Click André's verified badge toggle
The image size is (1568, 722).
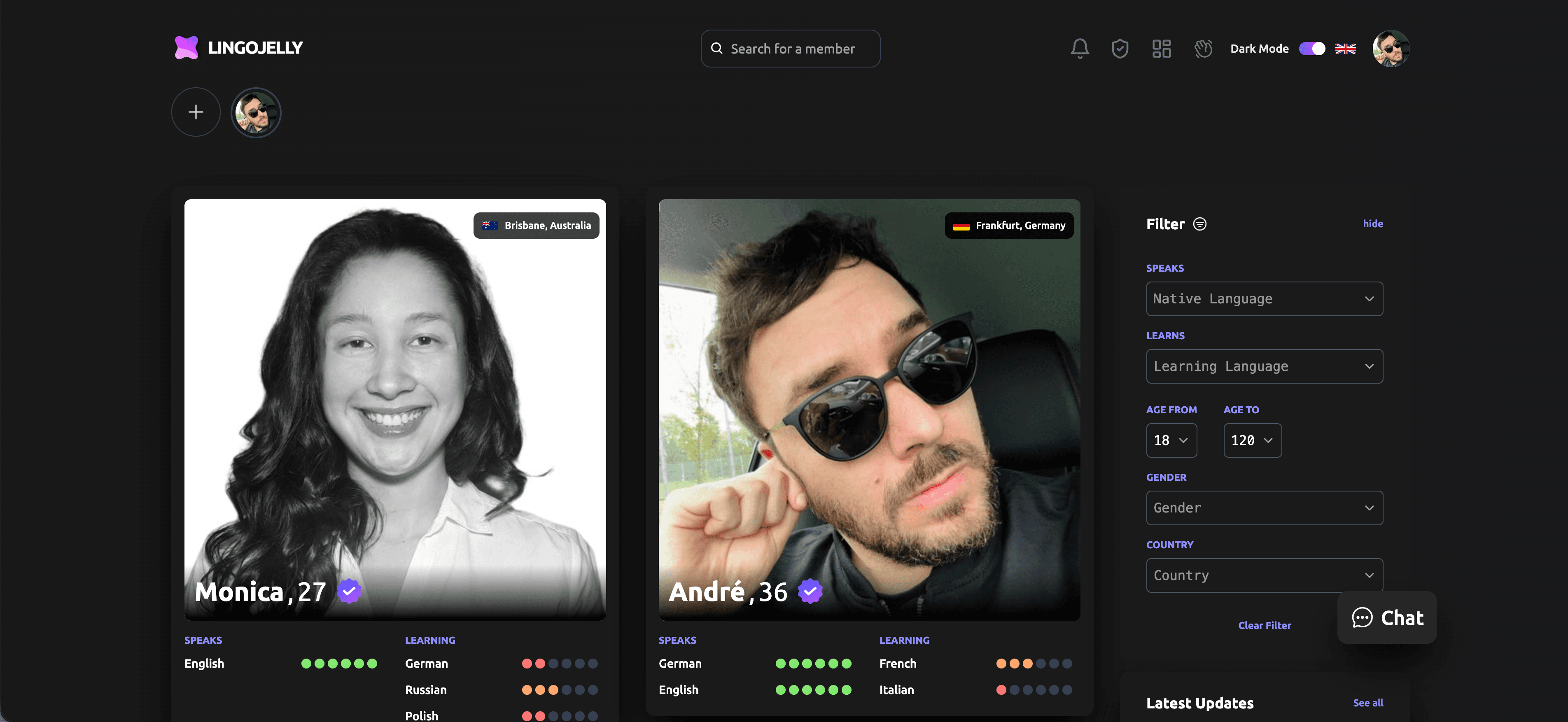pos(810,590)
